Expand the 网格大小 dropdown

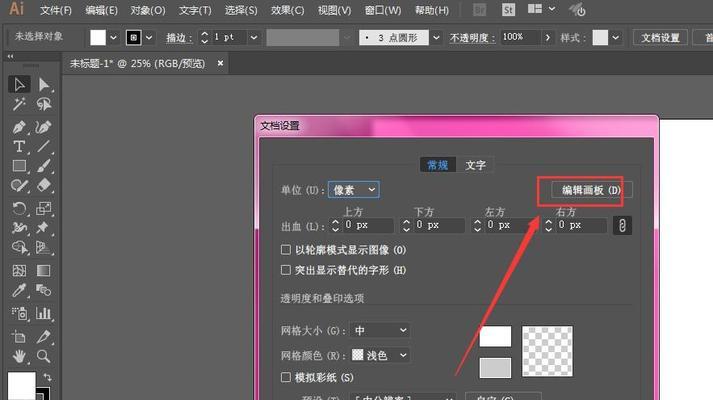click(381, 330)
